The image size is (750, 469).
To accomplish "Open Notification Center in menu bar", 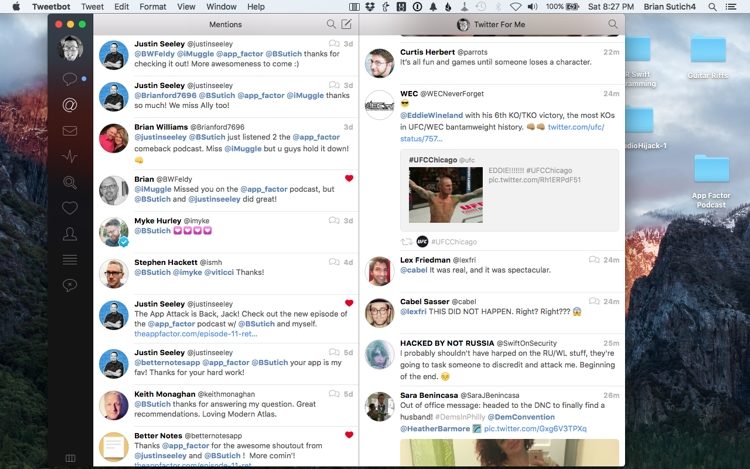I will pos(731,7).
